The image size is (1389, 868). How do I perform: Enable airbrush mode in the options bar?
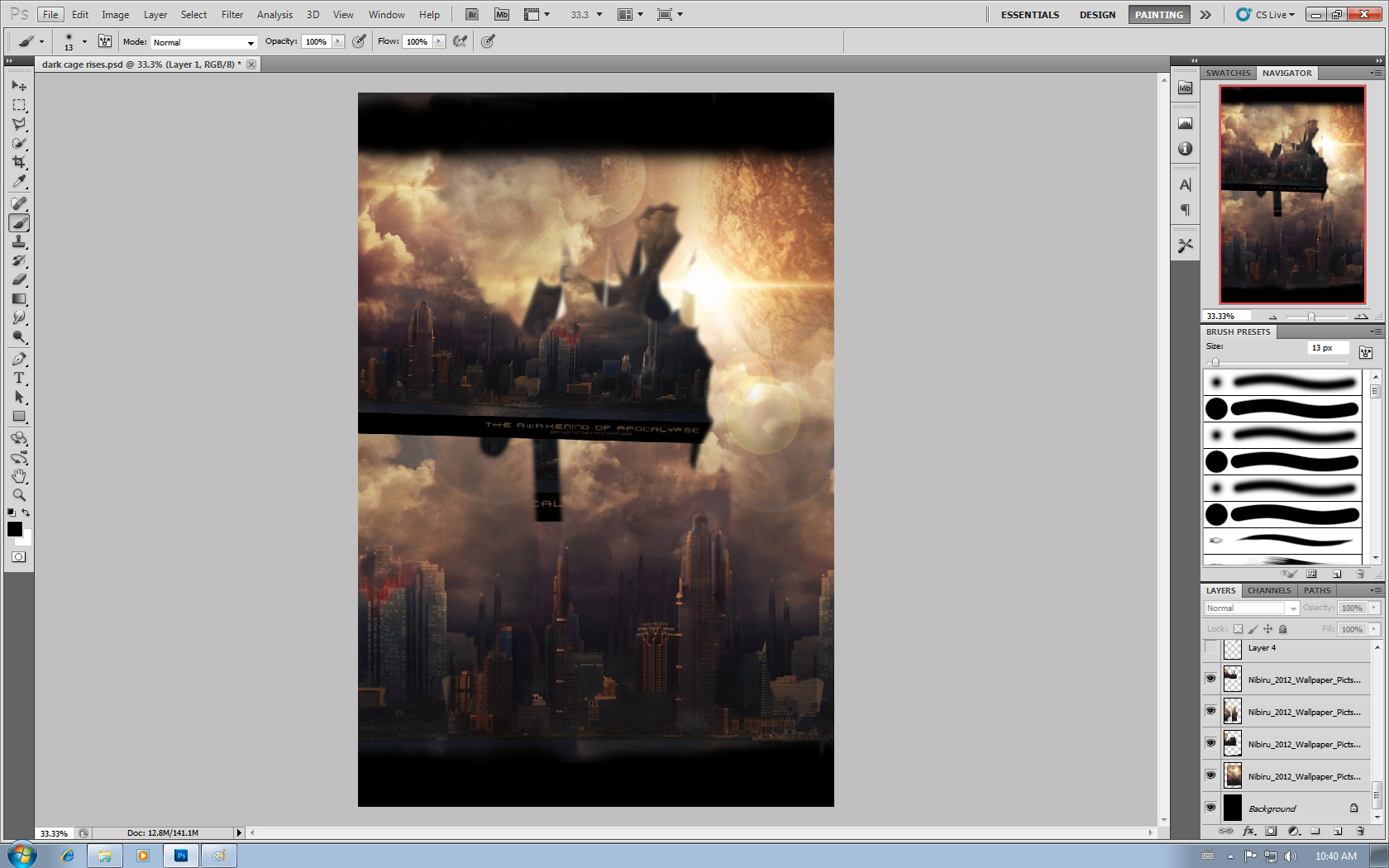tap(488, 41)
